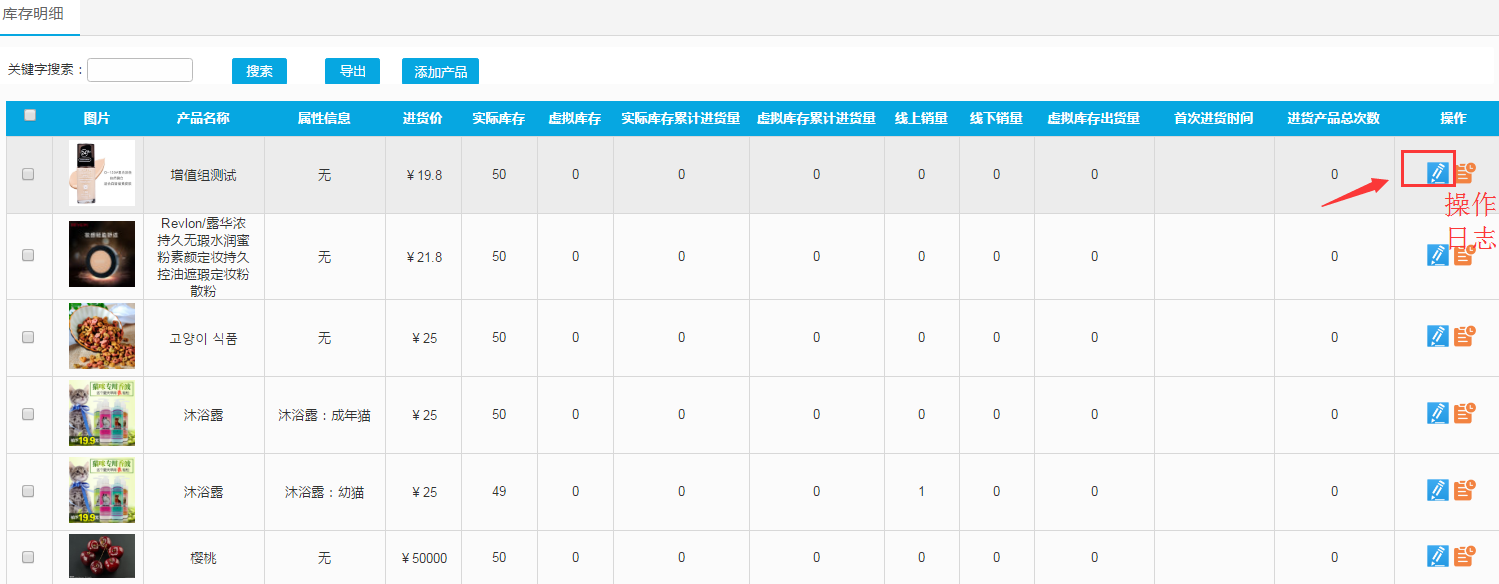
Task: Toggle the select-all checkbox in table header
Action: coord(30,115)
